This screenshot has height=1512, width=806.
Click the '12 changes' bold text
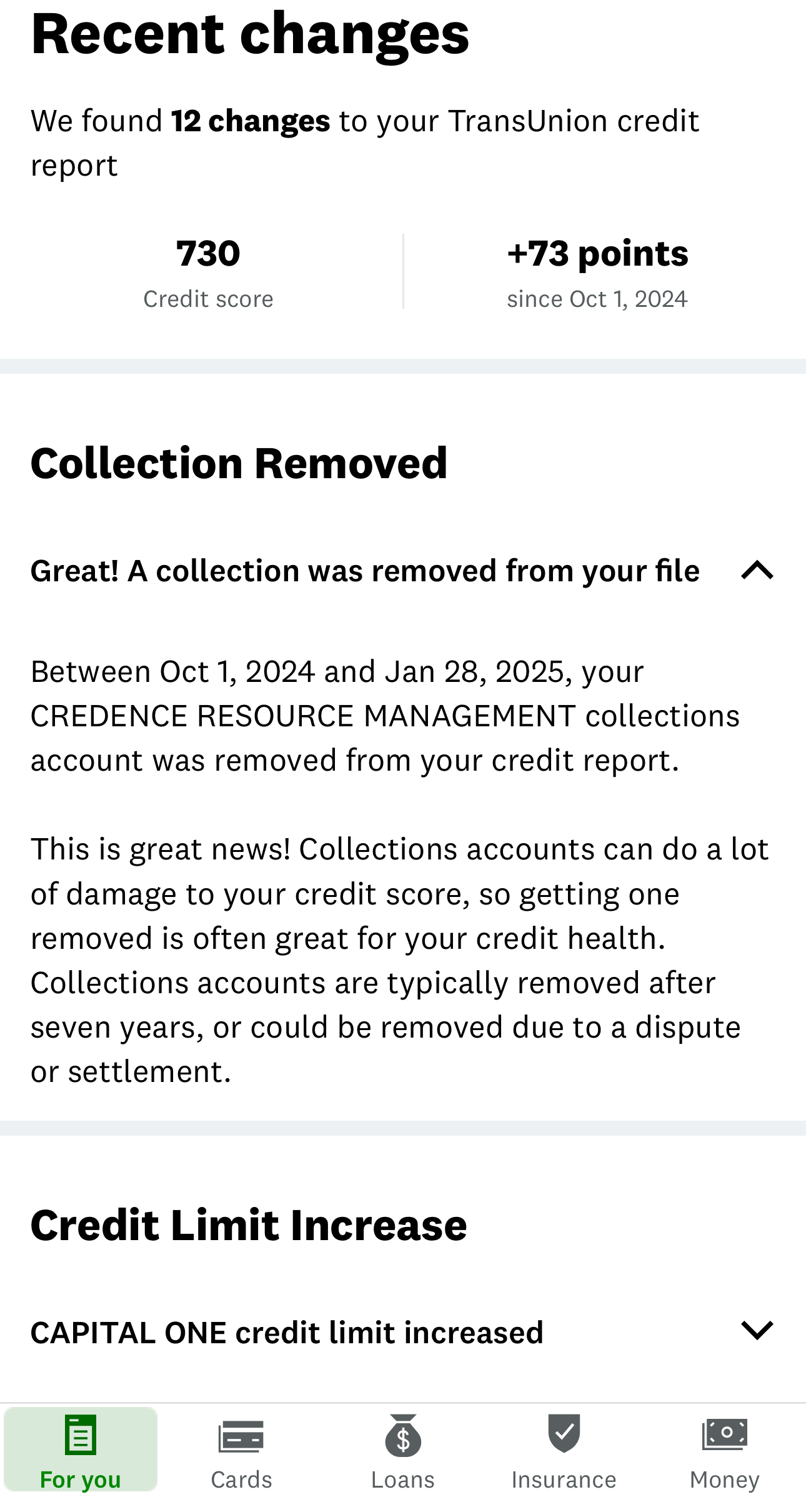tap(251, 121)
